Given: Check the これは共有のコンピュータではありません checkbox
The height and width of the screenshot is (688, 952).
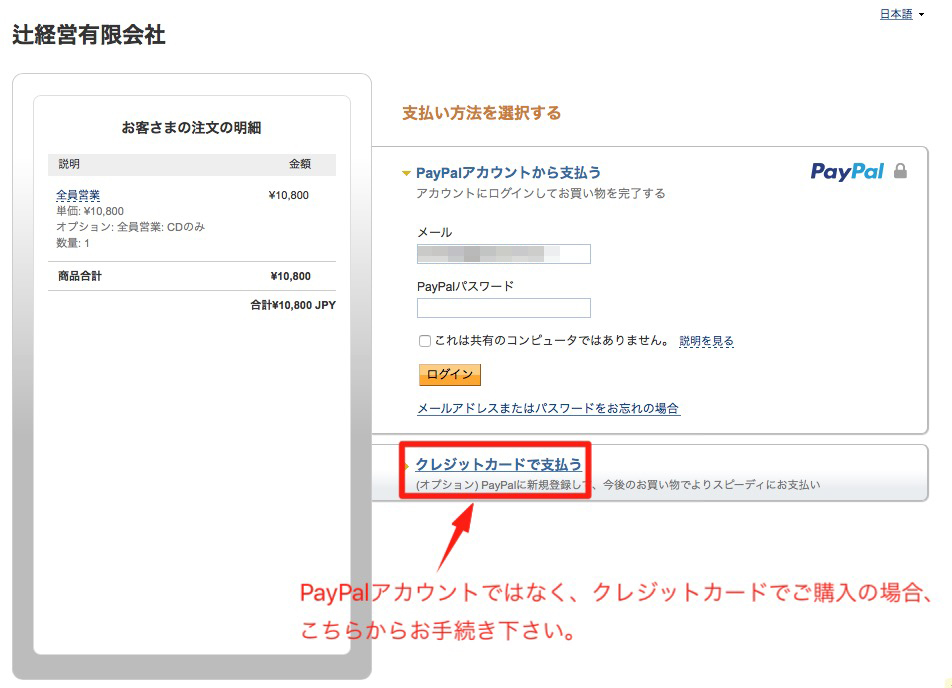Looking at the screenshot, I should pyautogui.click(x=425, y=341).
